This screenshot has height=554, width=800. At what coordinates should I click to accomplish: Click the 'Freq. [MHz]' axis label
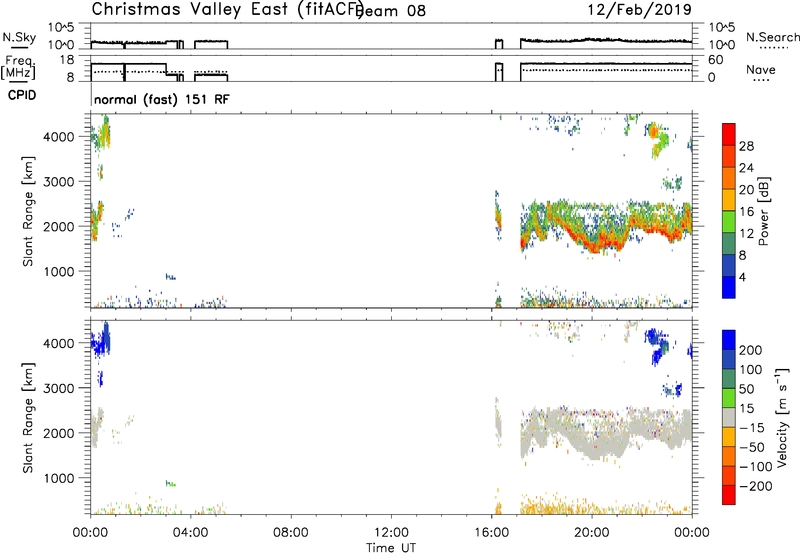click(18, 67)
